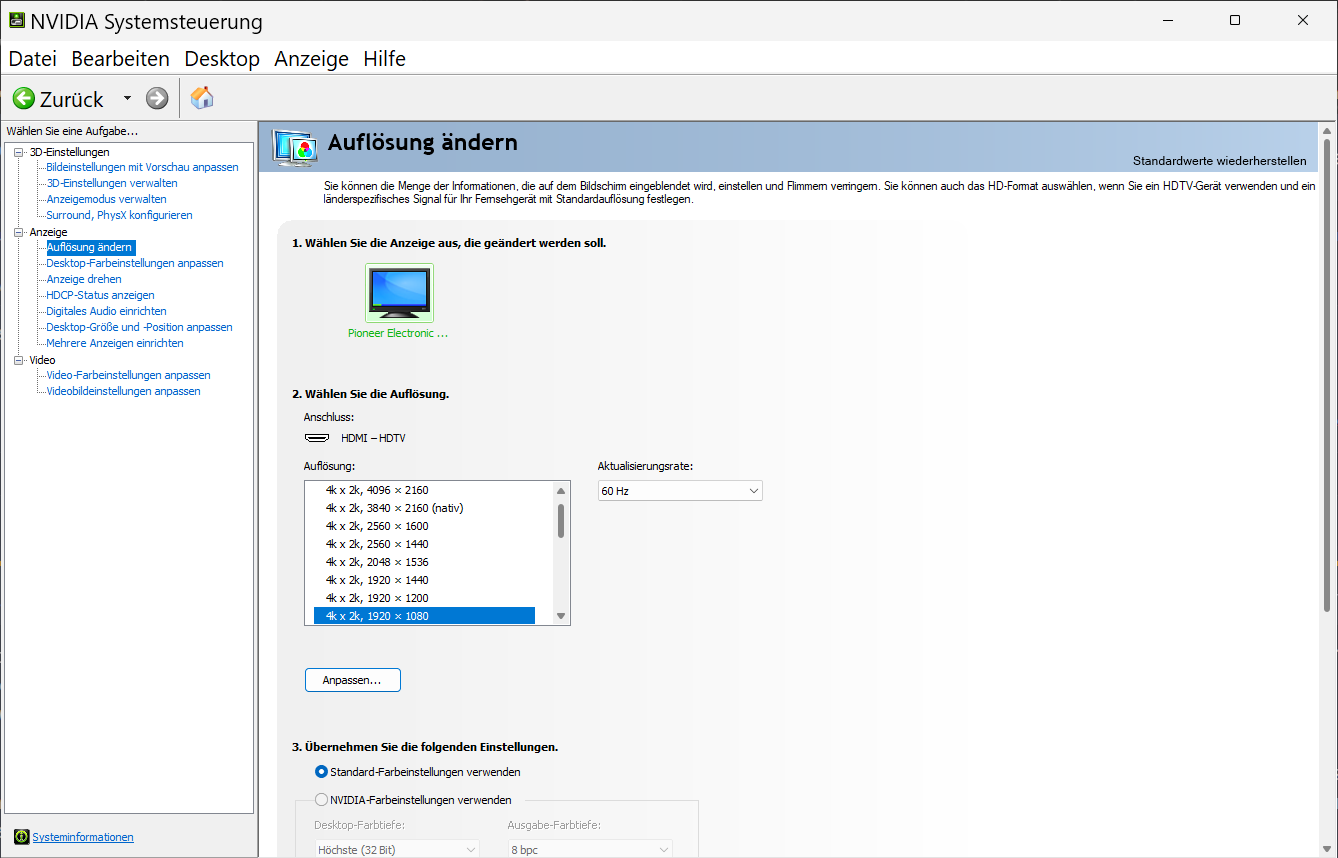Image resolution: width=1338 pixels, height=858 pixels.
Task: Collapse the 3D-Einstellungen tree node
Action: tap(18, 152)
